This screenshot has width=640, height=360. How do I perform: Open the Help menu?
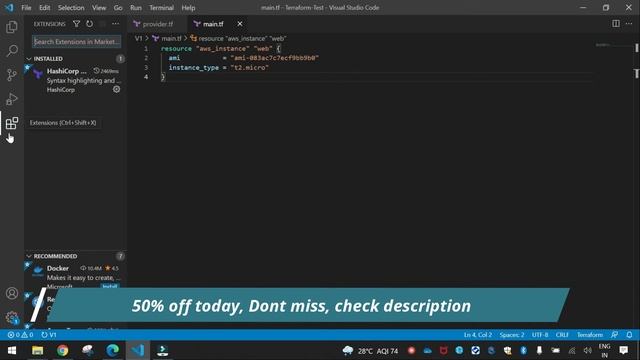(188, 8)
